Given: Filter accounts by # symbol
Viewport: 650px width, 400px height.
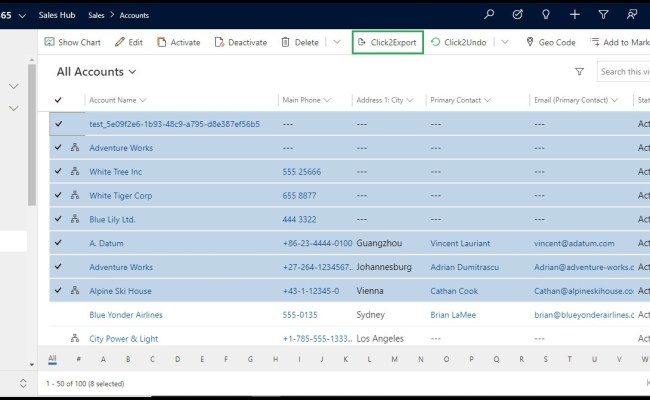Looking at the screenshot, I should pos(78,359).
